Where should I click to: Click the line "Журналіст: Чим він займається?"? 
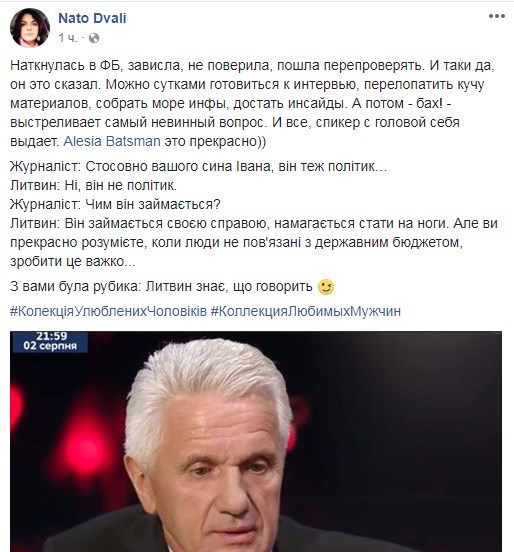click(115, 204)
